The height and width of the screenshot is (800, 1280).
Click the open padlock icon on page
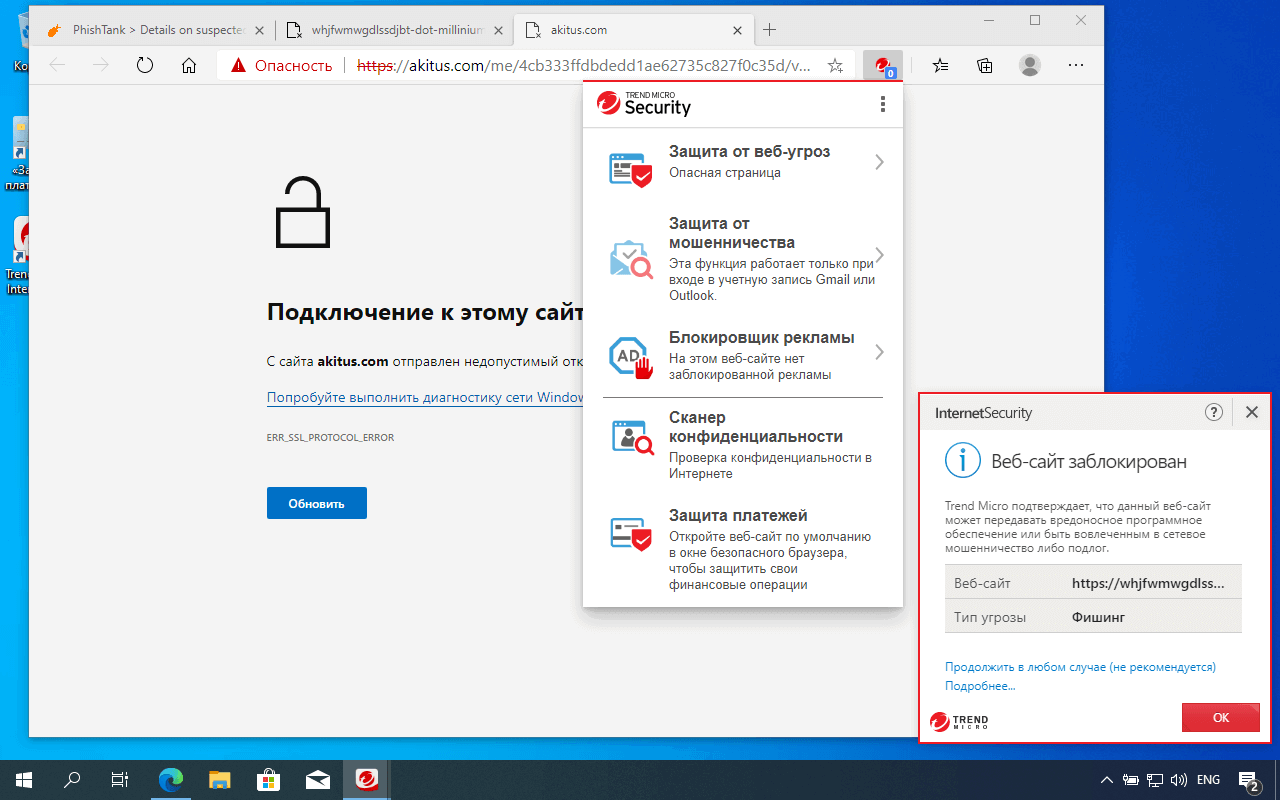[302, 212]
